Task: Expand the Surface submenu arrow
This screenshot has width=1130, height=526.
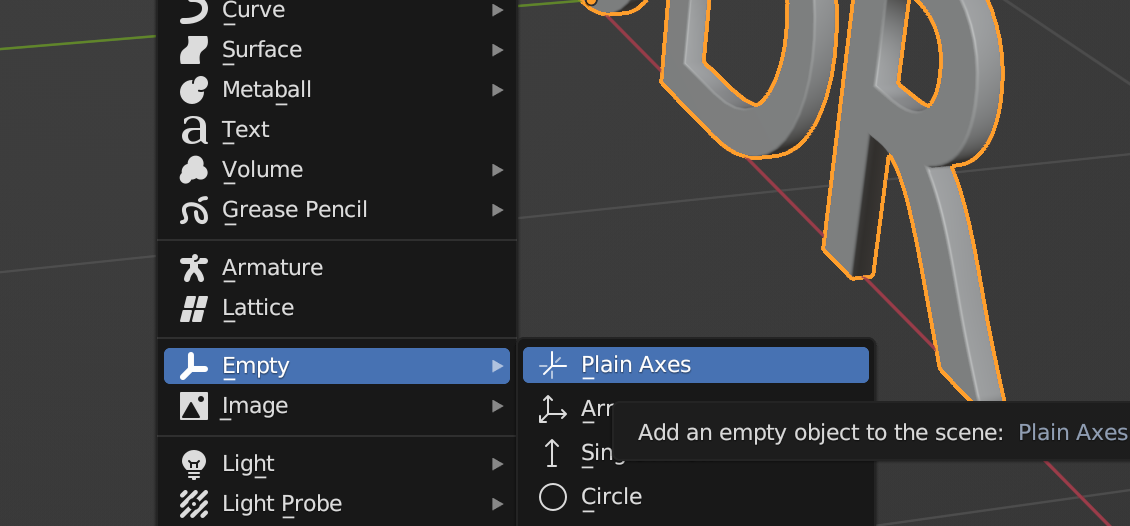Action: [498, 50]
